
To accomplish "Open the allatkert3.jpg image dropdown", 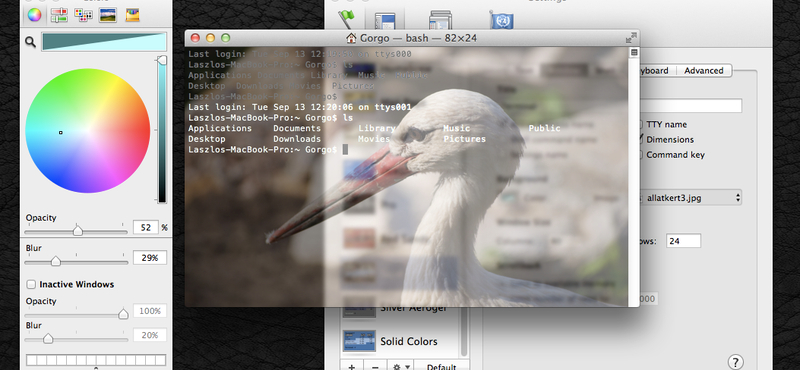I will 690,198.
